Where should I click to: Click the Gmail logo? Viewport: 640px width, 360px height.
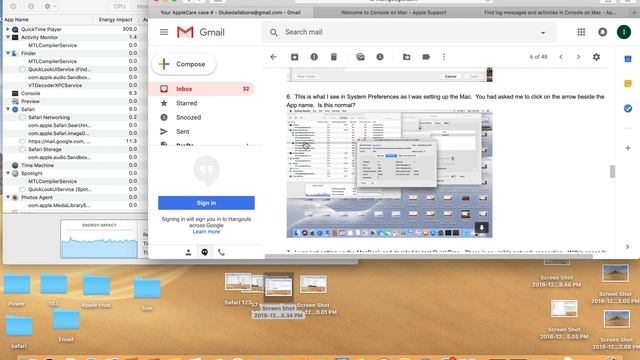[x=201, y=32]
